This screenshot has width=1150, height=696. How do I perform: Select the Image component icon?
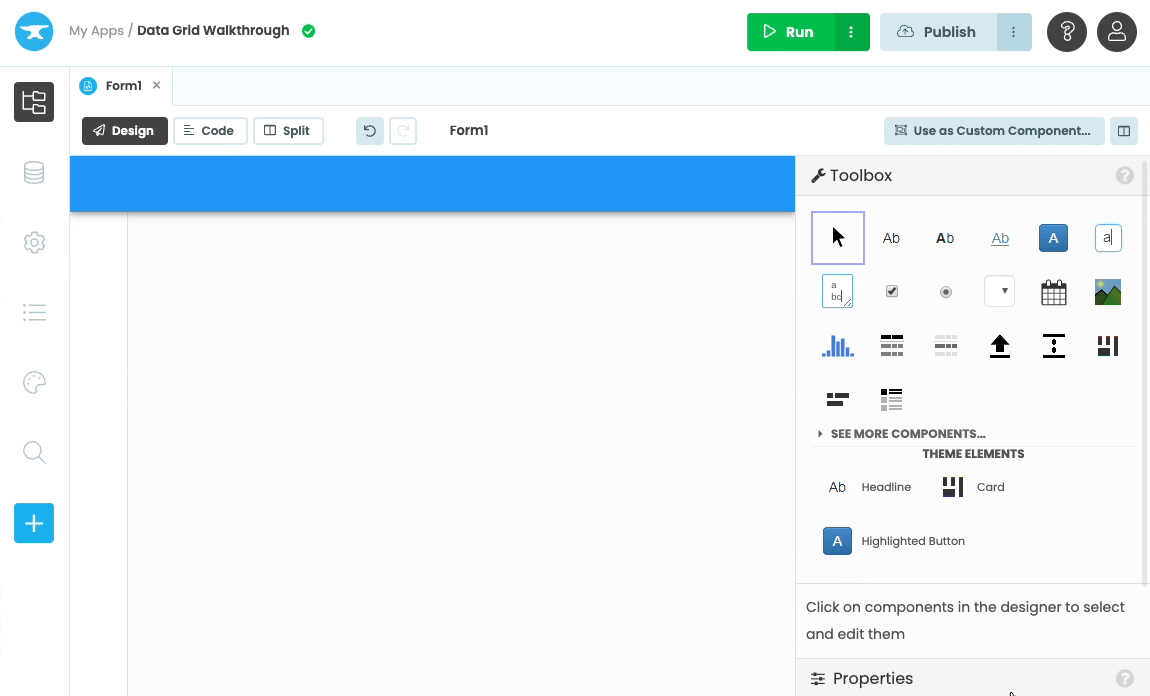click(x=1107, y=292)
